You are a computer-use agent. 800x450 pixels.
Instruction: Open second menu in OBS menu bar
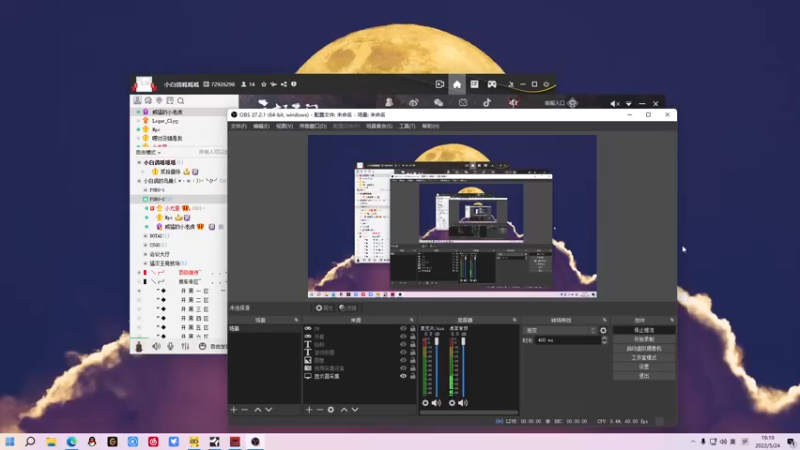click(x=261, y=126)
